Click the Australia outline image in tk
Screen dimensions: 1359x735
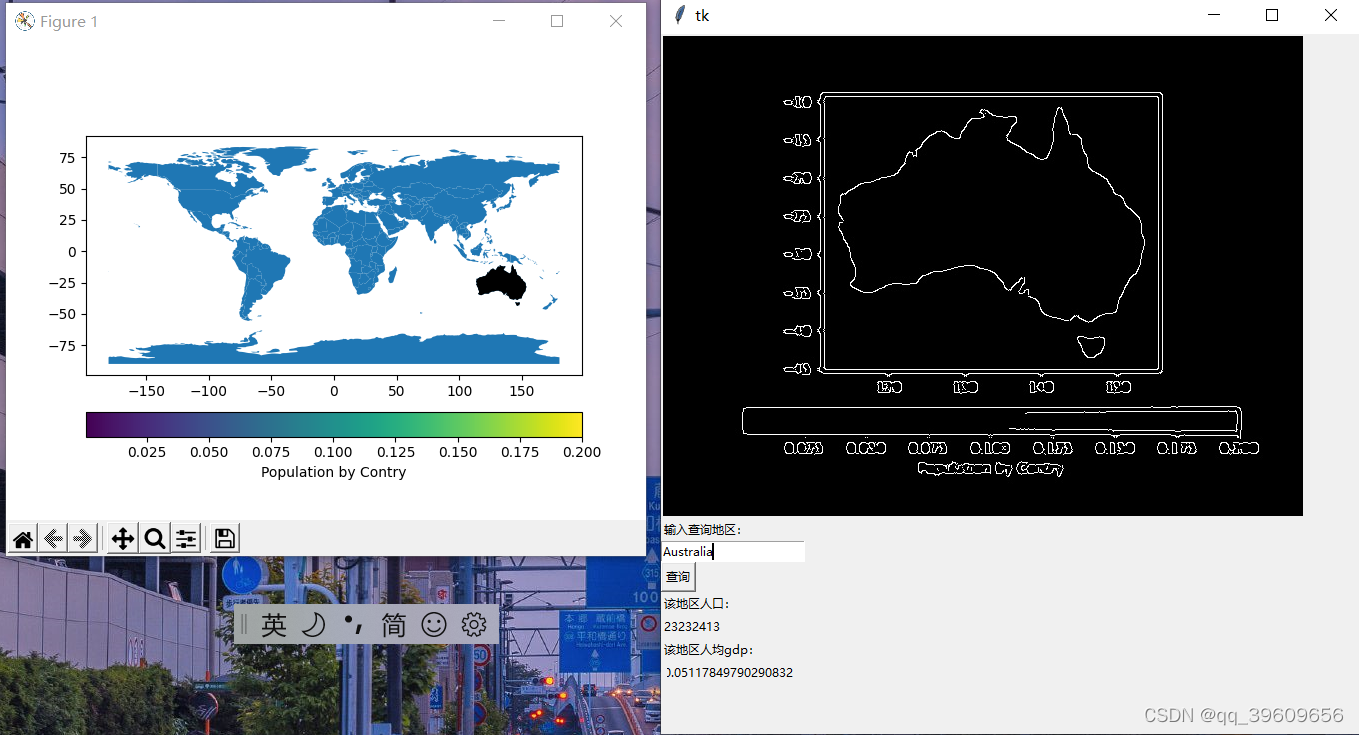tap(983, 276)
